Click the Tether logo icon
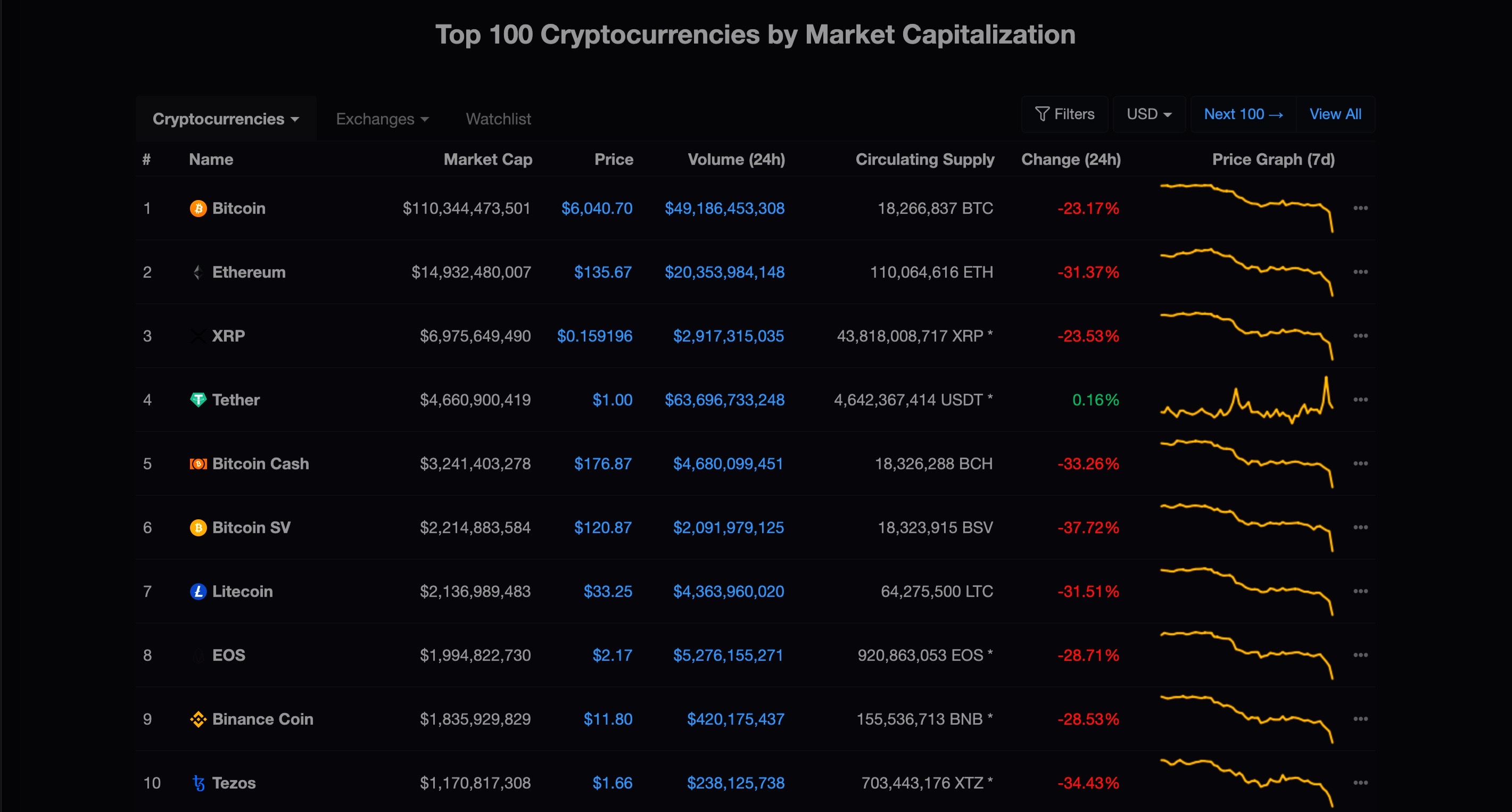The height and width of the screenshot is (812, 1512). pyautogui.click(x=199, y=400)
